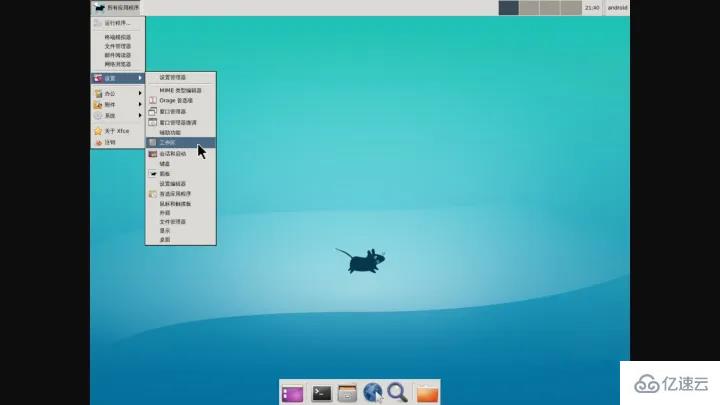Screen dimensions: 720x405
Task: Switch to the second workspace in pager
Action: [x=529, y=7]
